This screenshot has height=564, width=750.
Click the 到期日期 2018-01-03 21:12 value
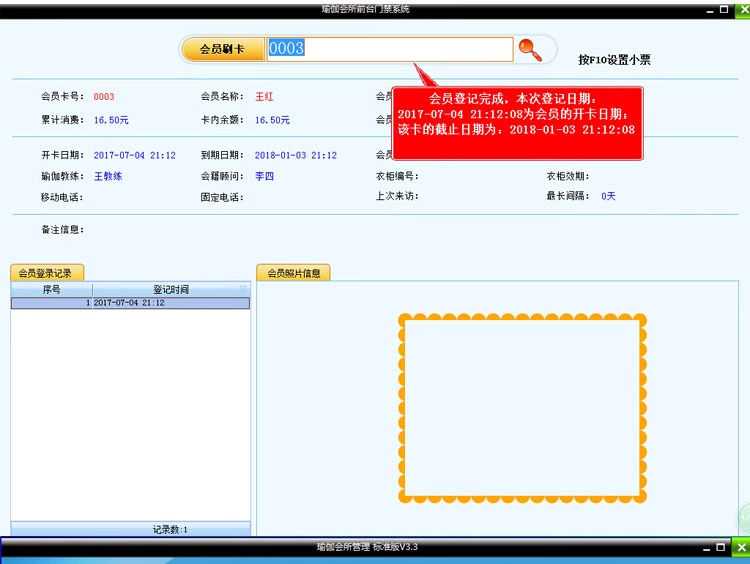(x=296, y=155)
